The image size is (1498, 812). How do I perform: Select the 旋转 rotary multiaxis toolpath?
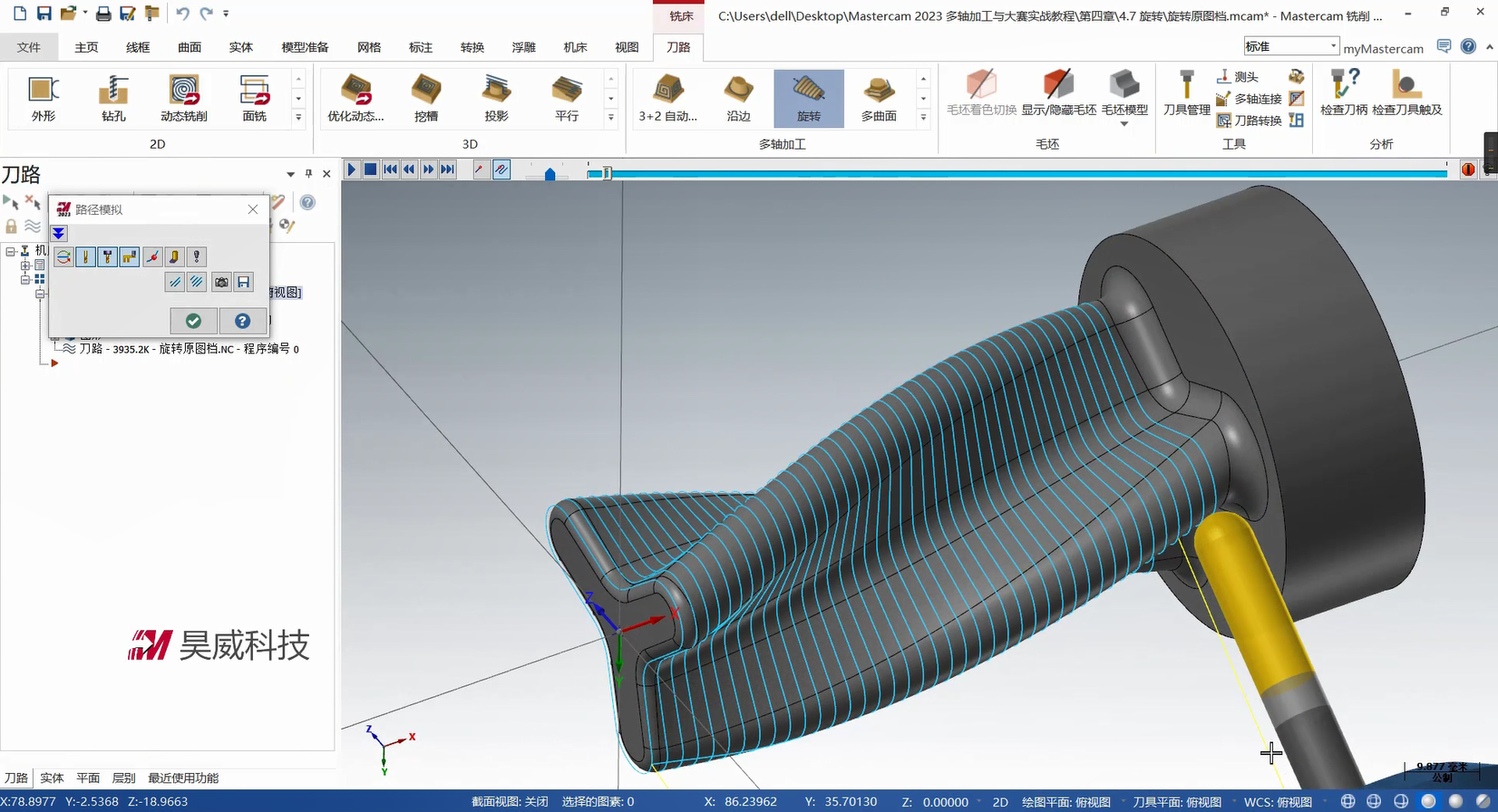click(x=808, y=98)
